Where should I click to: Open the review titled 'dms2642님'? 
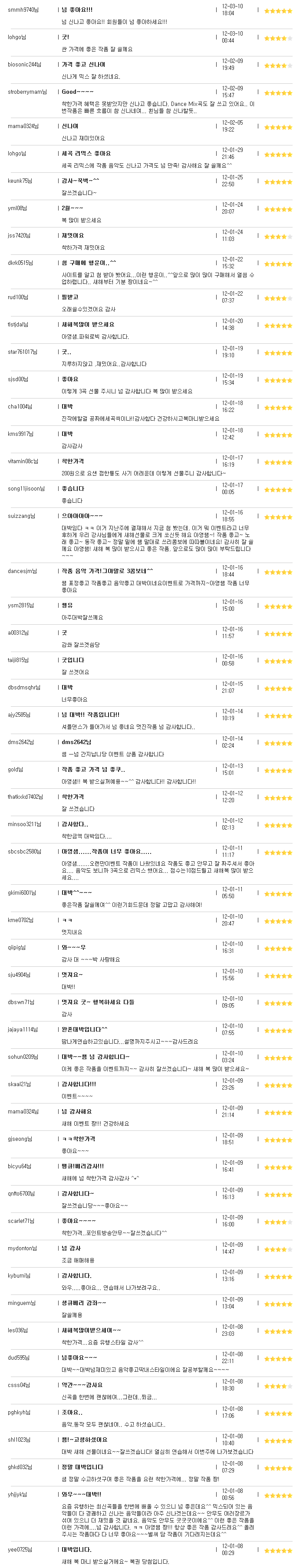pyautogui.click(x=76, y=742)
